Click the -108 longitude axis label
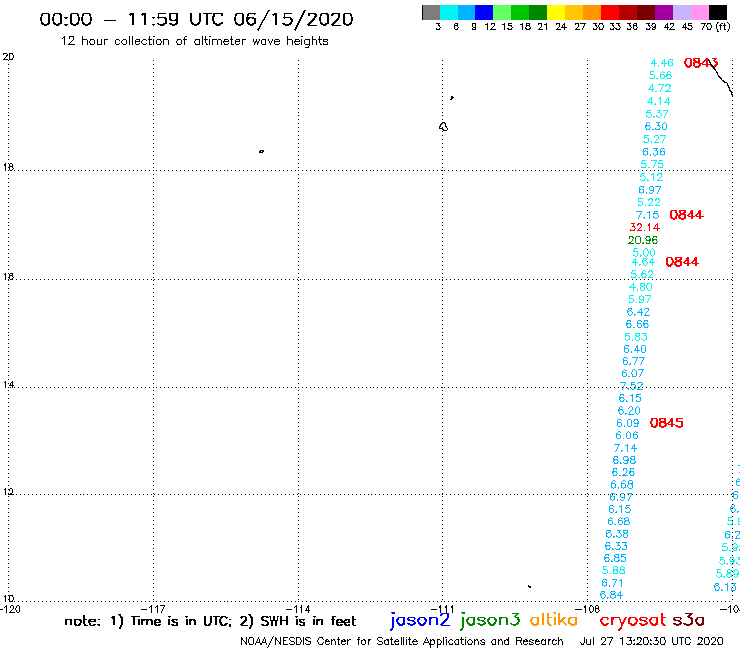Viewport: 740px width, 650px height. pyautogui.click(x=588, y=609)
